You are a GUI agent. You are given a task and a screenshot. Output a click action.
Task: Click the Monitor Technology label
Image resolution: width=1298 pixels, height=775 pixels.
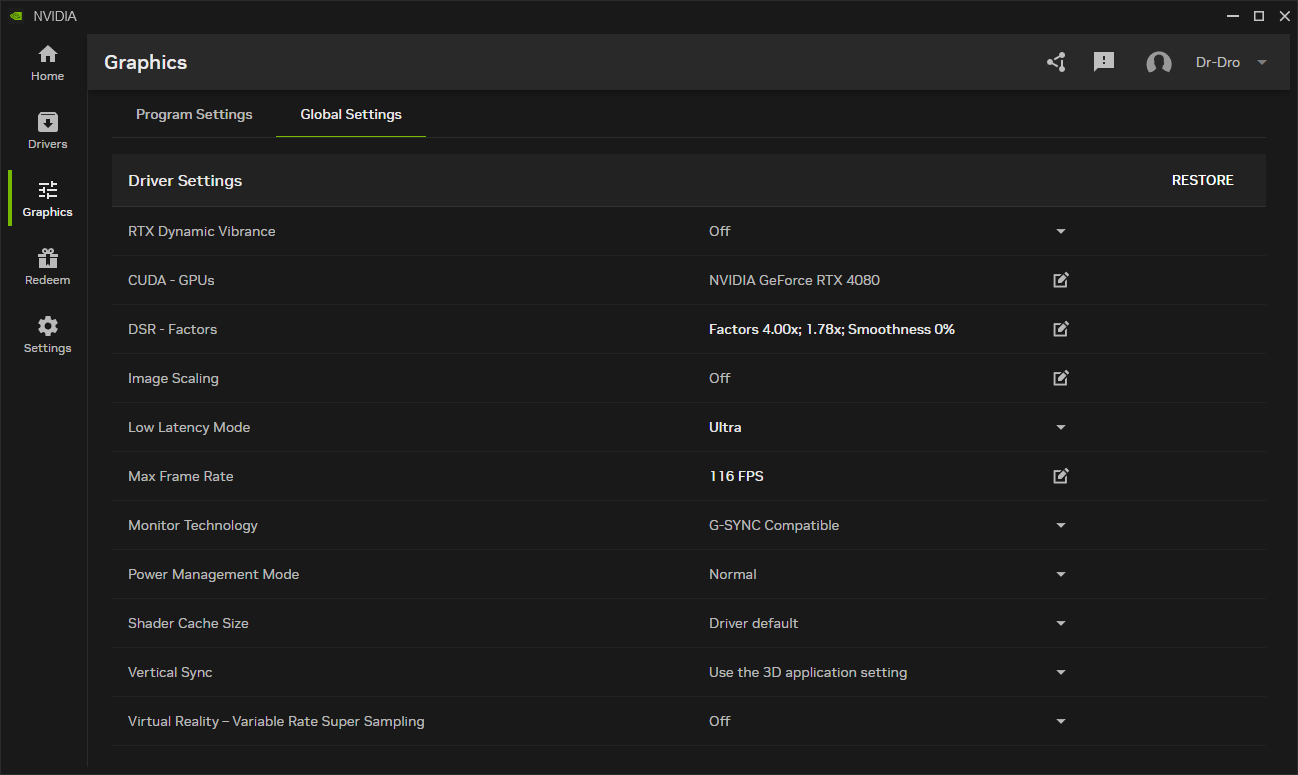[x=192, y=525]
